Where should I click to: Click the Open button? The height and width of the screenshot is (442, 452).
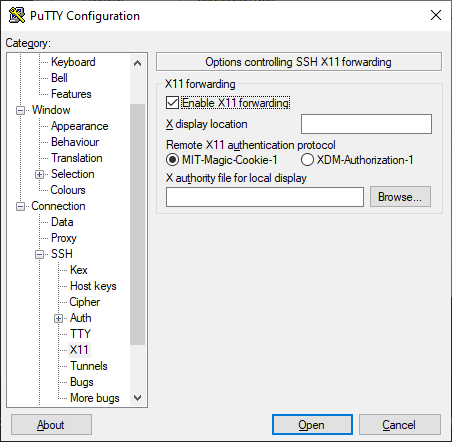coord(312,425)
